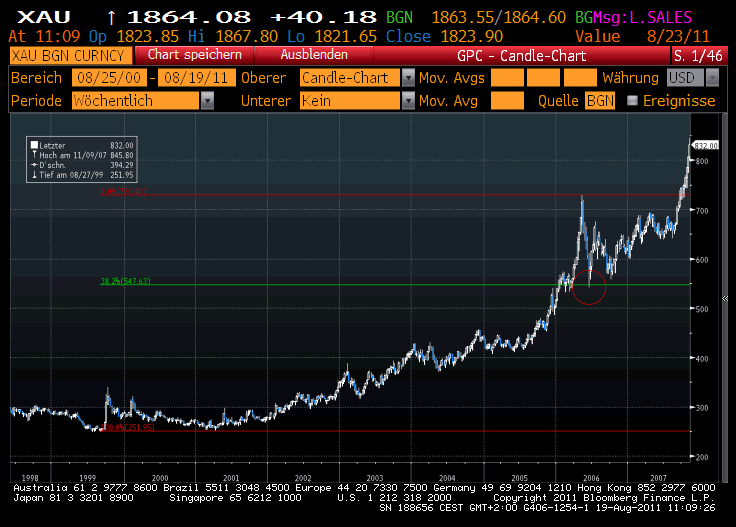The width and height of the screenshot is (736, 527).
Task: Click the second Mov. Avgs input box
Action: click(x=544, y=77)
